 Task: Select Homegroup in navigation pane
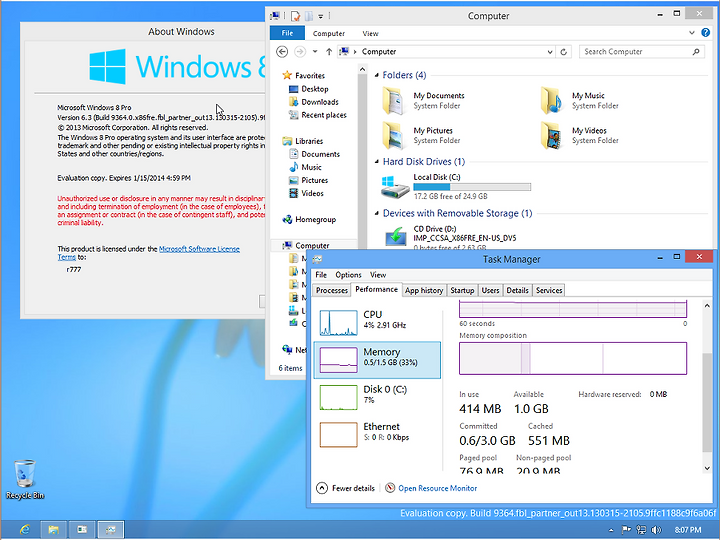pyautogui.click(x=309, y=219)
